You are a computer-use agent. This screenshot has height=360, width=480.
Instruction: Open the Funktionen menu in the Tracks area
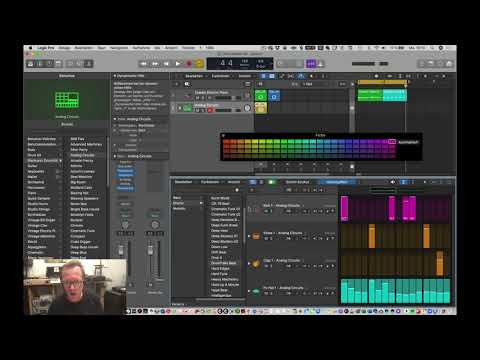[221, 76]
